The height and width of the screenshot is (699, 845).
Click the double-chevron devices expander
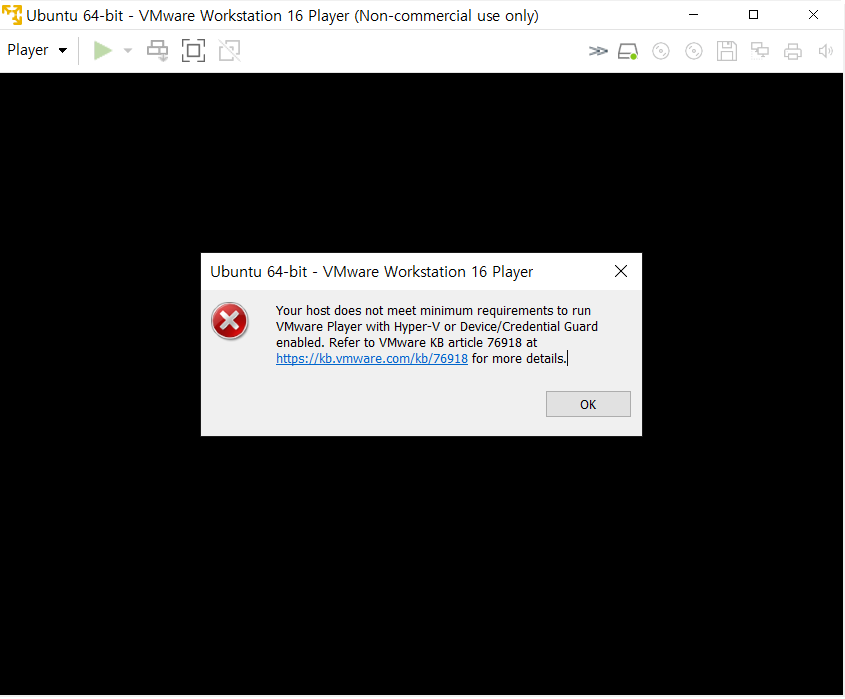click(x=598, y=51)
